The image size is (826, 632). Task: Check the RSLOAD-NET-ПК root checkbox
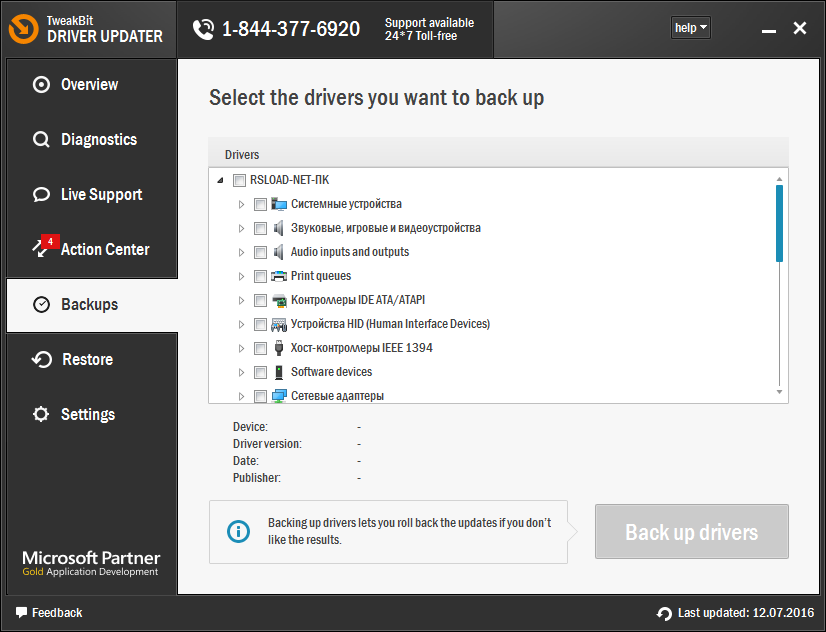pos(239,180)
